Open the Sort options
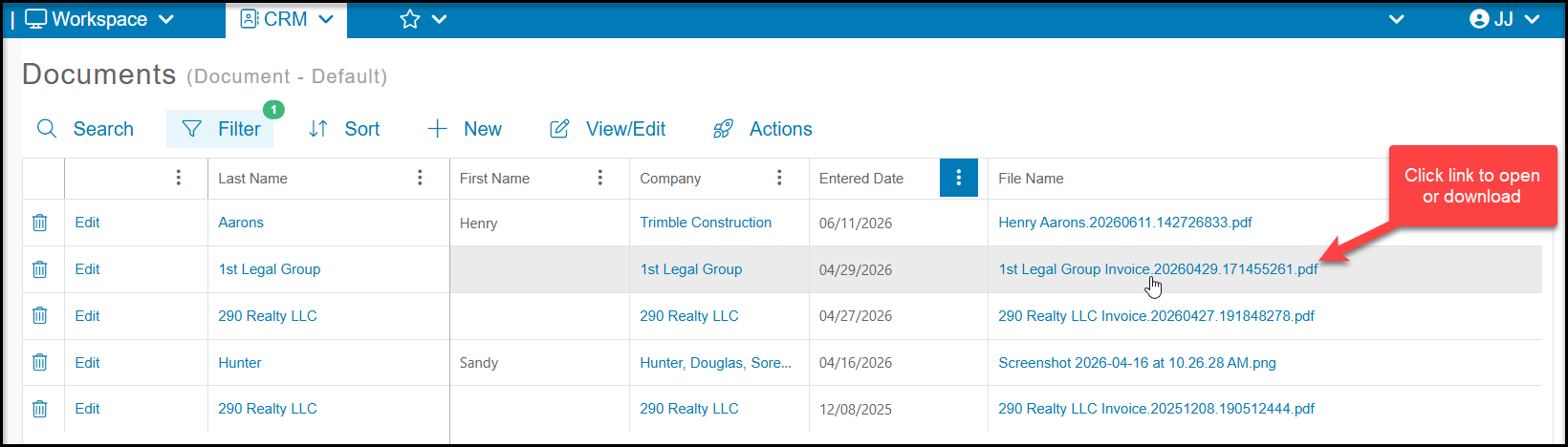 pyautogui.click(x=344, y=129)
